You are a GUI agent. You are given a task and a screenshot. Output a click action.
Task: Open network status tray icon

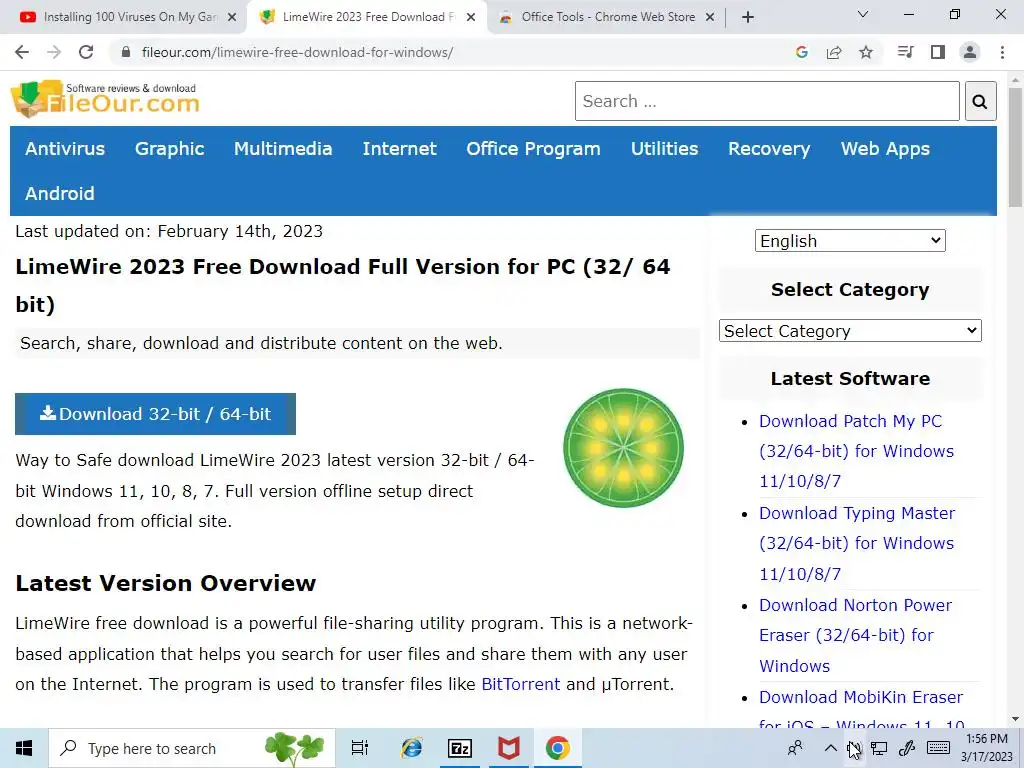click(x=879, y=748)
